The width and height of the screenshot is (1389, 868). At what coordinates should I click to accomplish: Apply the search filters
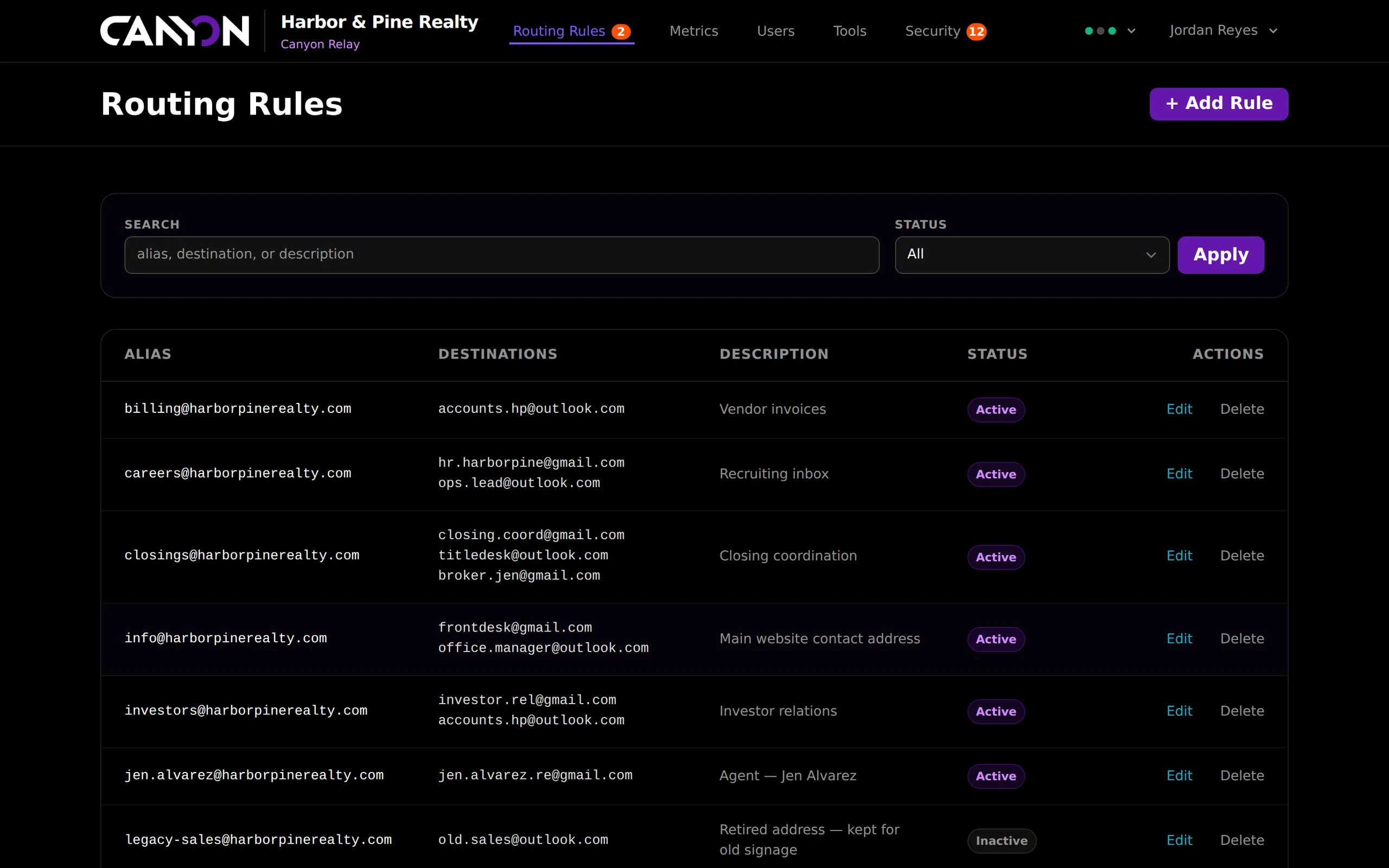pyautogui.click(x=1220, y=255)
